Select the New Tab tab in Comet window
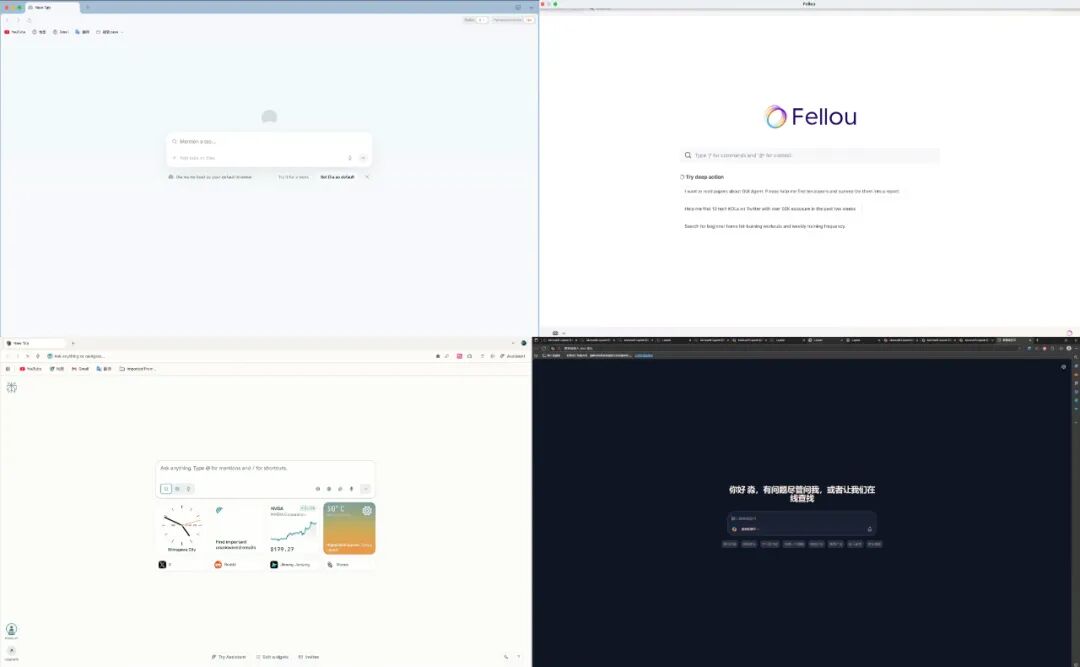Screen dimensions: 1080x667 pyautogui.click(x=34, y=343)
